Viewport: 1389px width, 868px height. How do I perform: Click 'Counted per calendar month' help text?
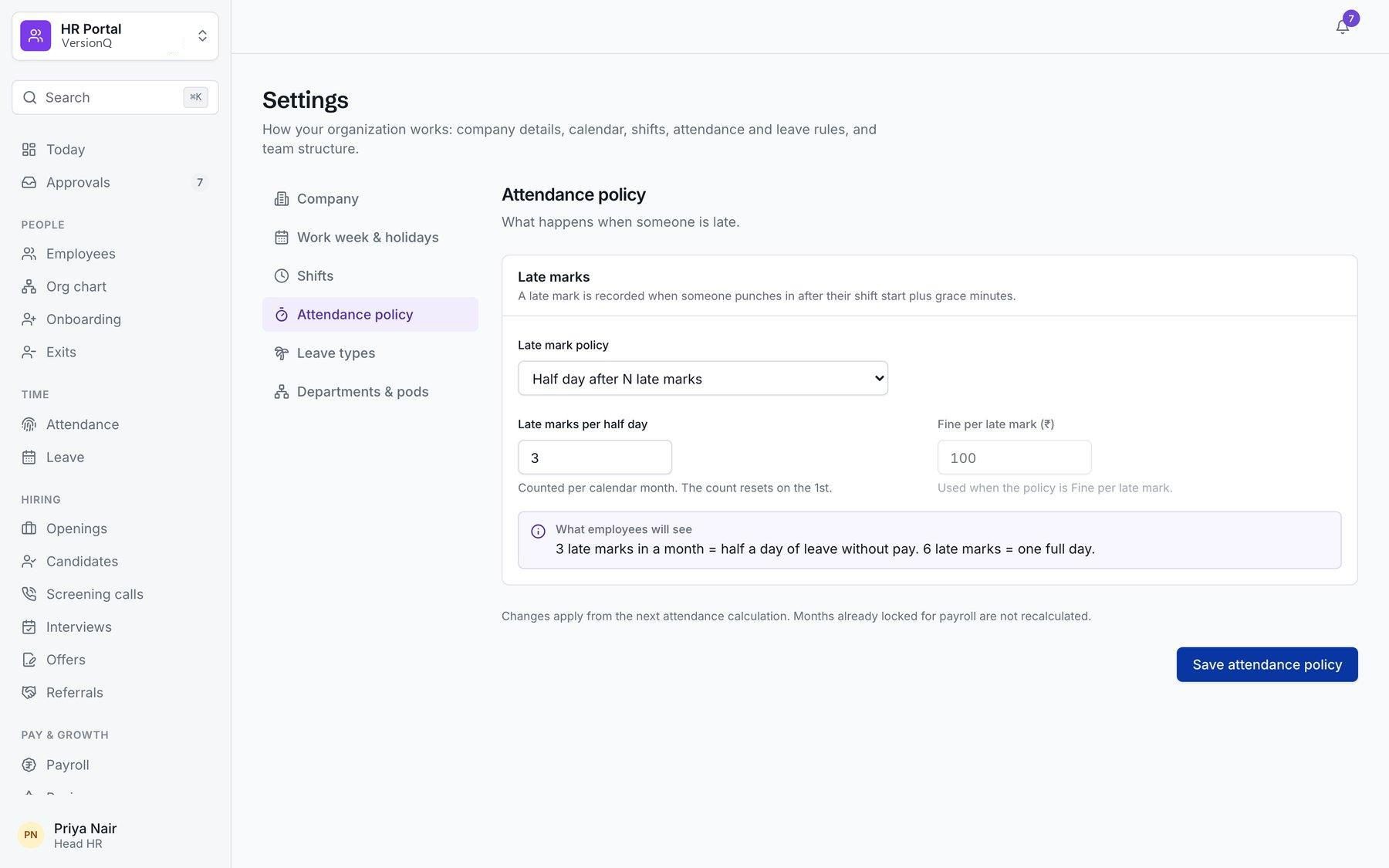point(675,488)
